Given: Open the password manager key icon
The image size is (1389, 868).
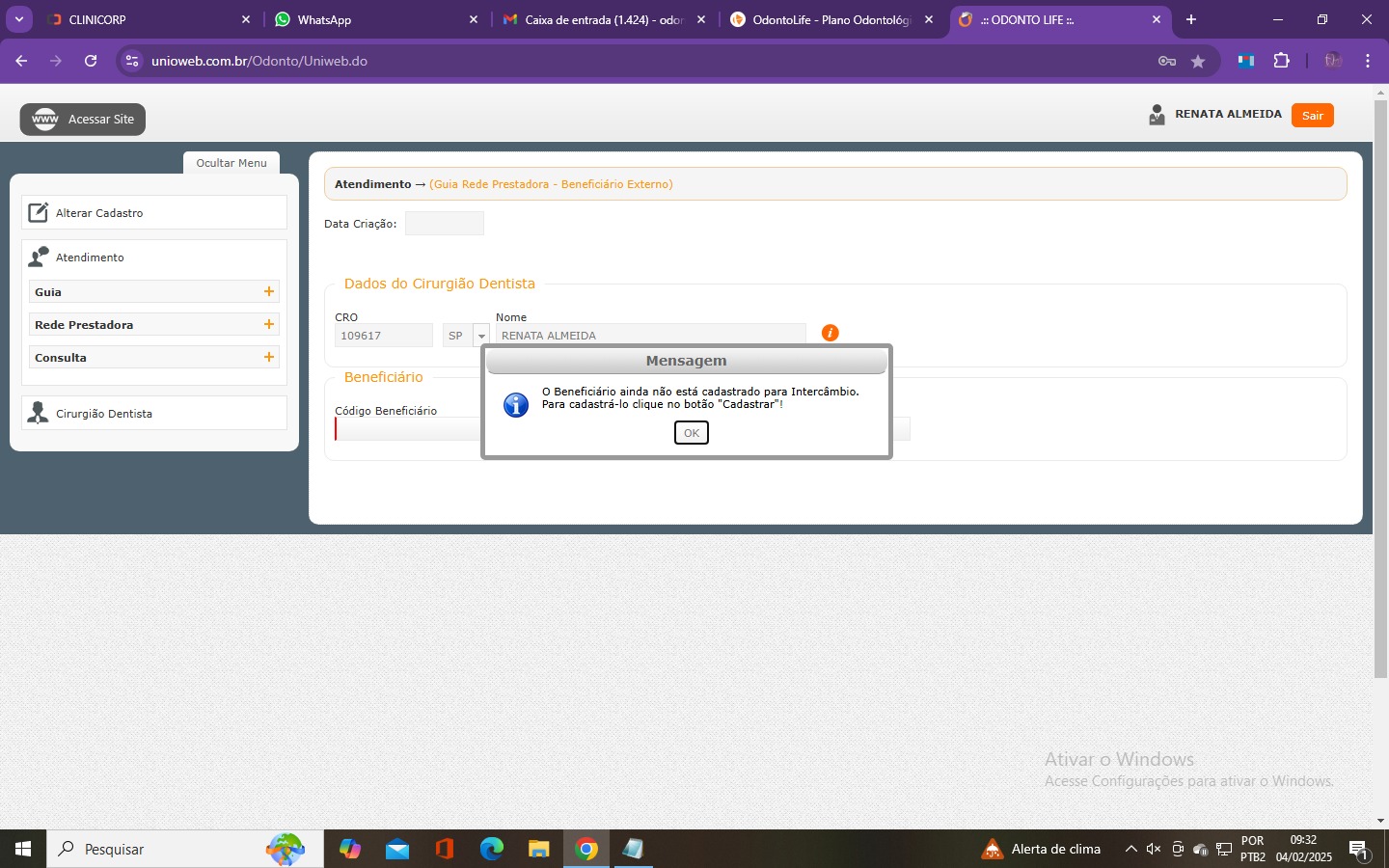Looking at the screenshot, I should (x=1167, y=61).
